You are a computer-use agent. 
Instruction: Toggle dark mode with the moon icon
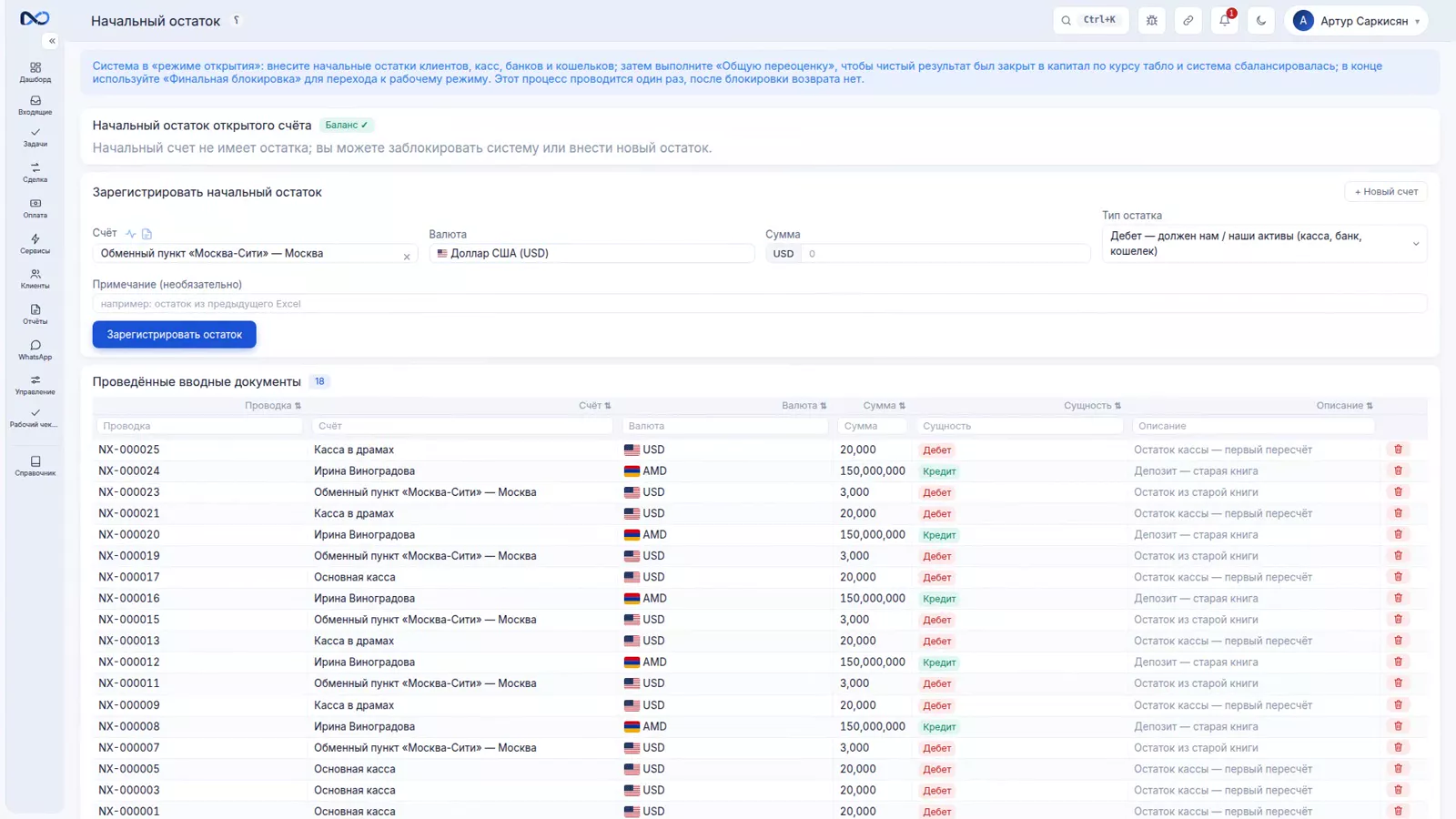click(1261, 20)
